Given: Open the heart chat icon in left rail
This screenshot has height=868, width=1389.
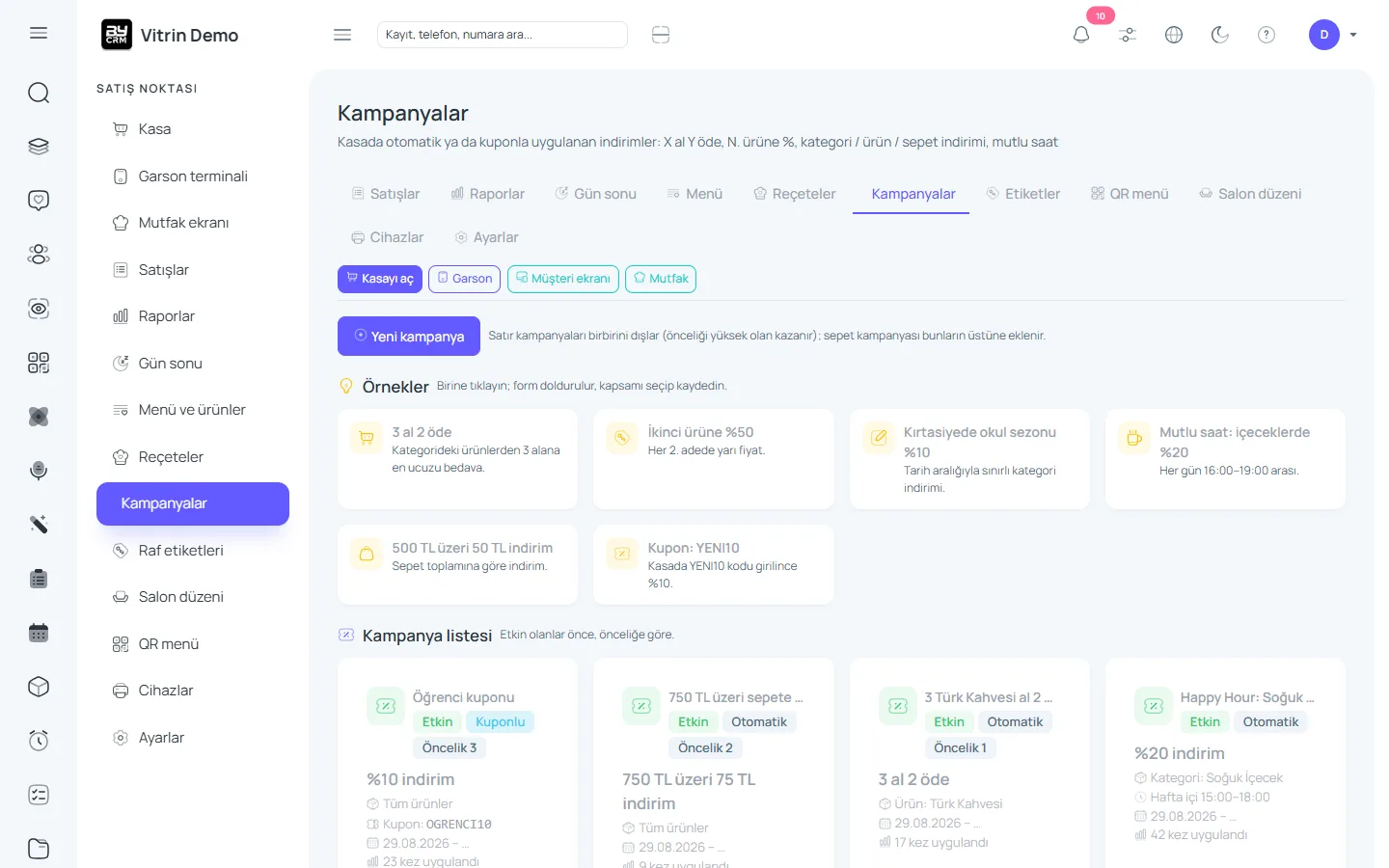Looking at the screenshot, I should point(39,201).
